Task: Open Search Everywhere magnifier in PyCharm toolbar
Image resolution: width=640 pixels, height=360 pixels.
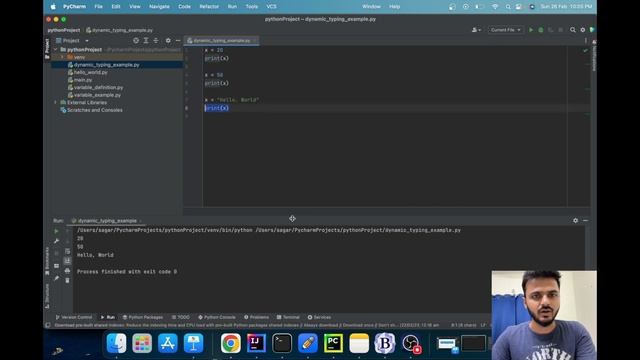Action: click(573, 30)
